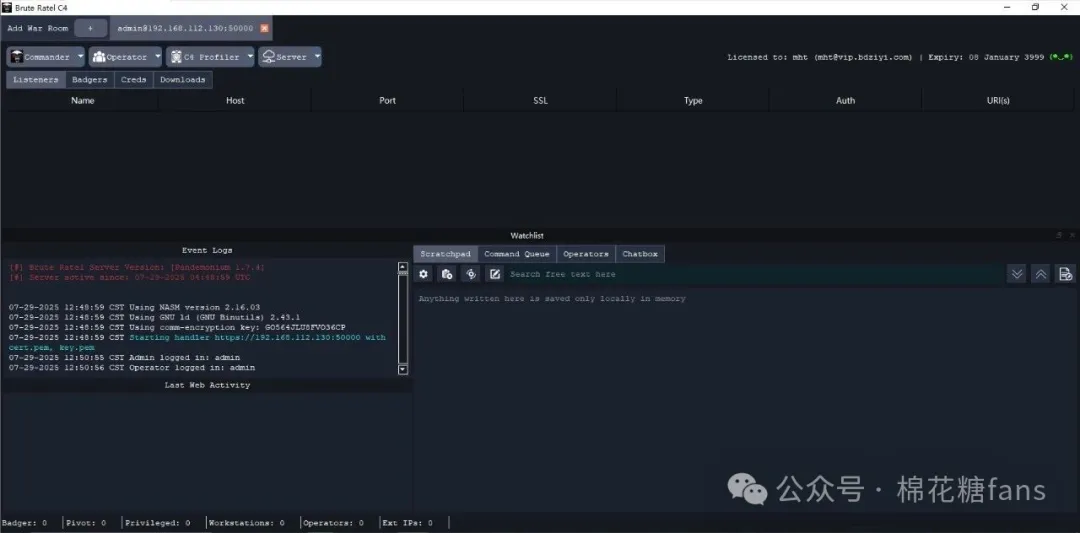This screenshot has height=533, width=1080.
Task: Click the edit pencil icon beside search
Action: tap(495, 274)
